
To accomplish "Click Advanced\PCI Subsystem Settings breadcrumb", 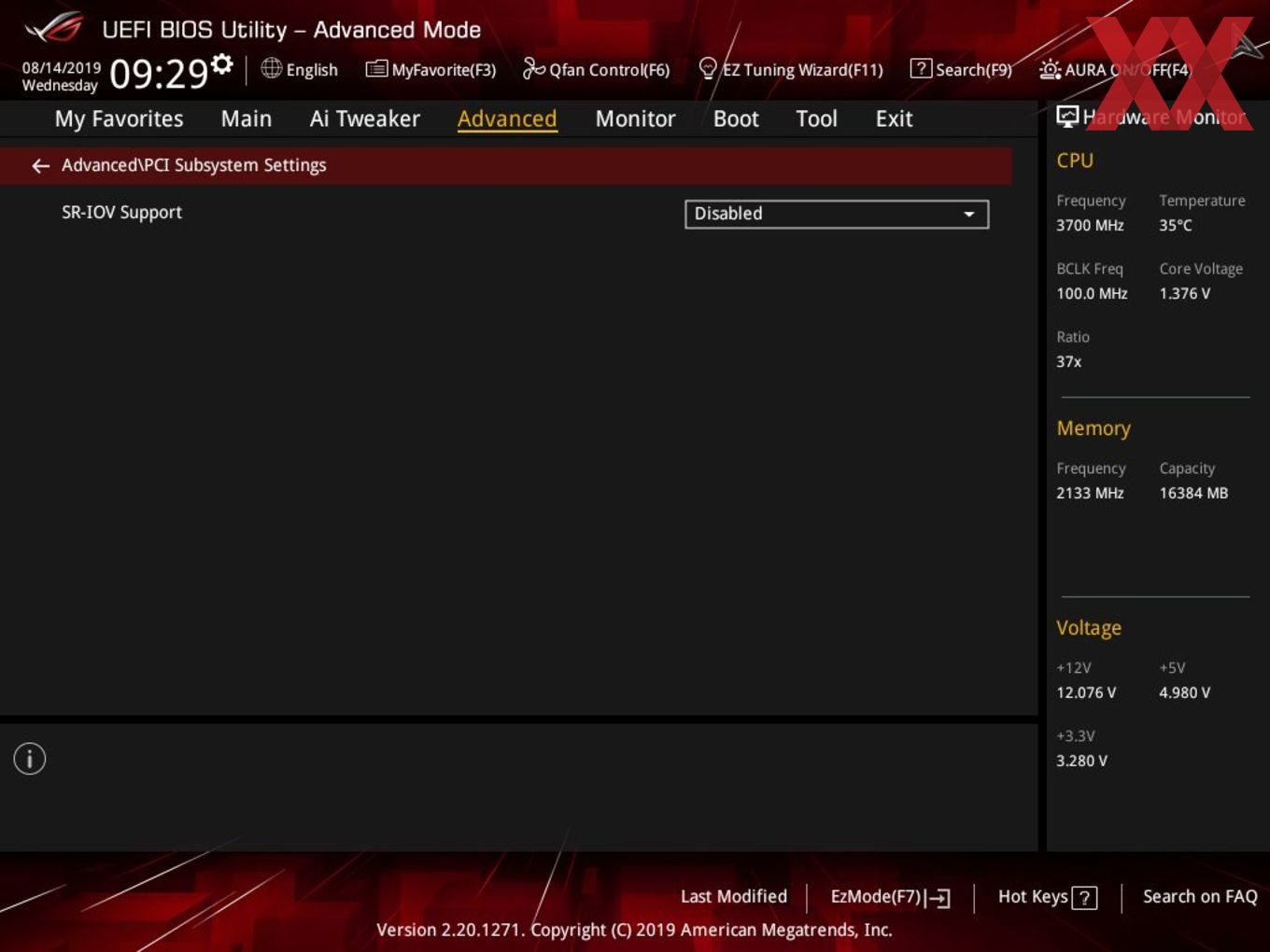I will tap(194, 165).
